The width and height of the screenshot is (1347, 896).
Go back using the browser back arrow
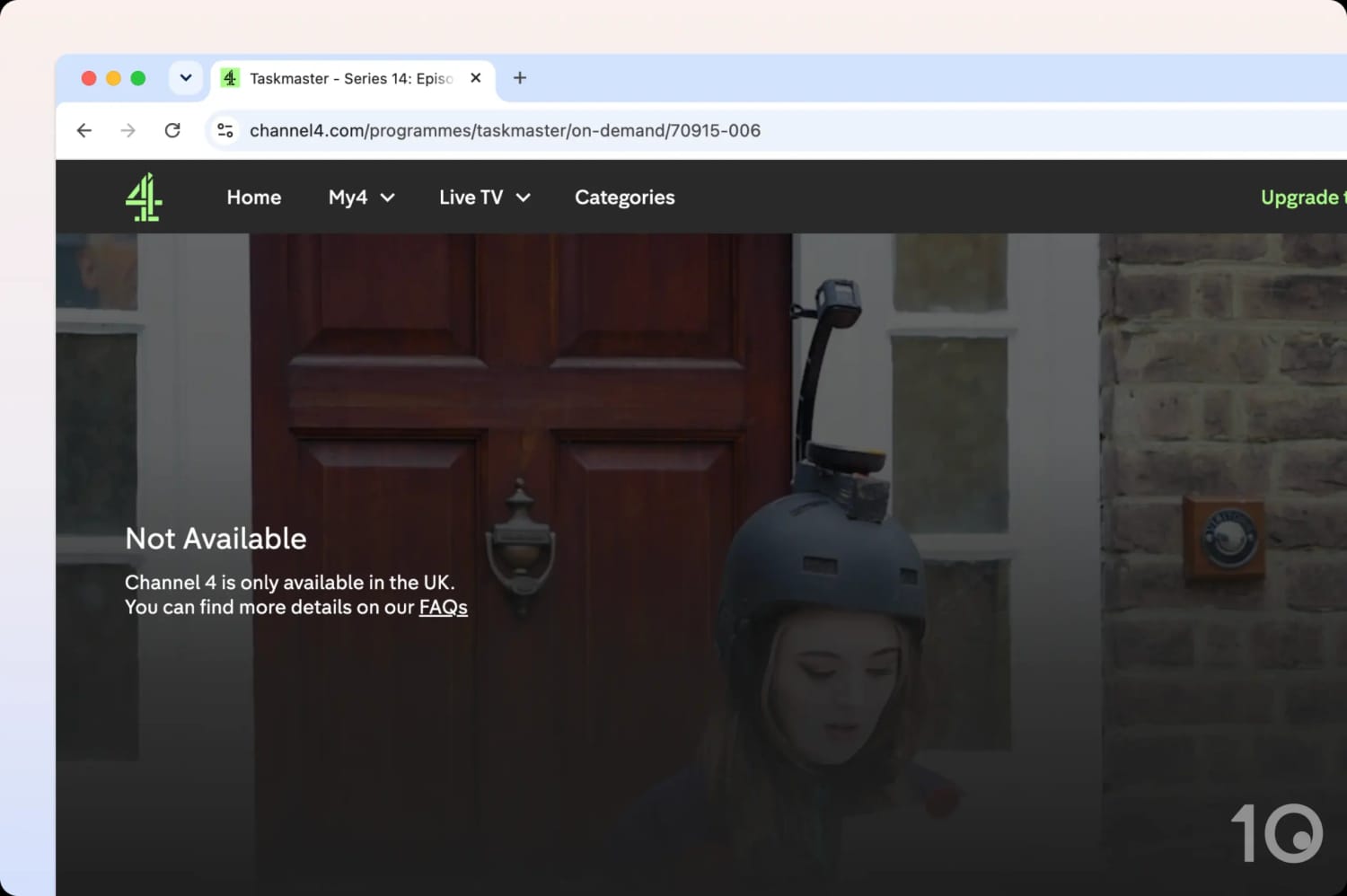click(84, 130)
